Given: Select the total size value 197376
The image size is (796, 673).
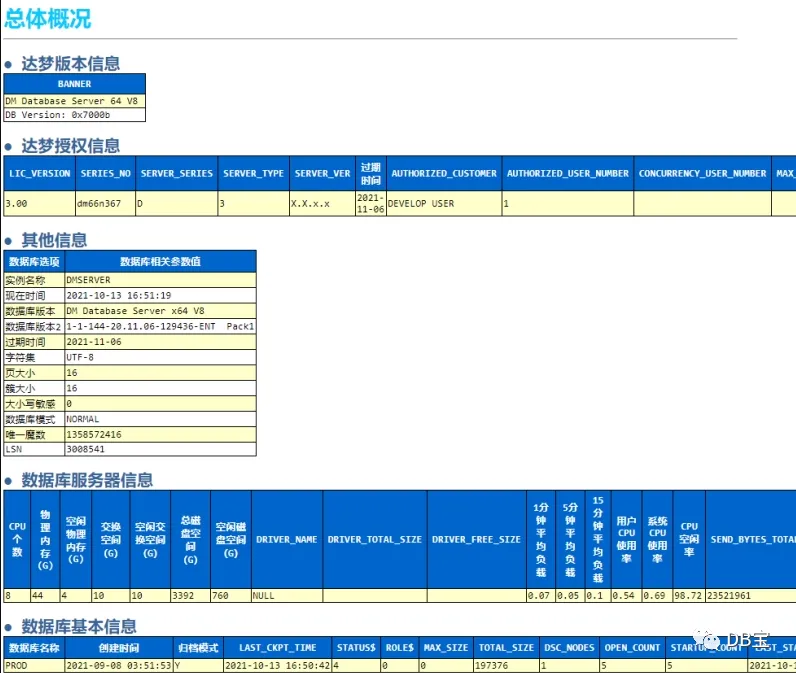Looking at the screenshot, I should click(506, 666).
